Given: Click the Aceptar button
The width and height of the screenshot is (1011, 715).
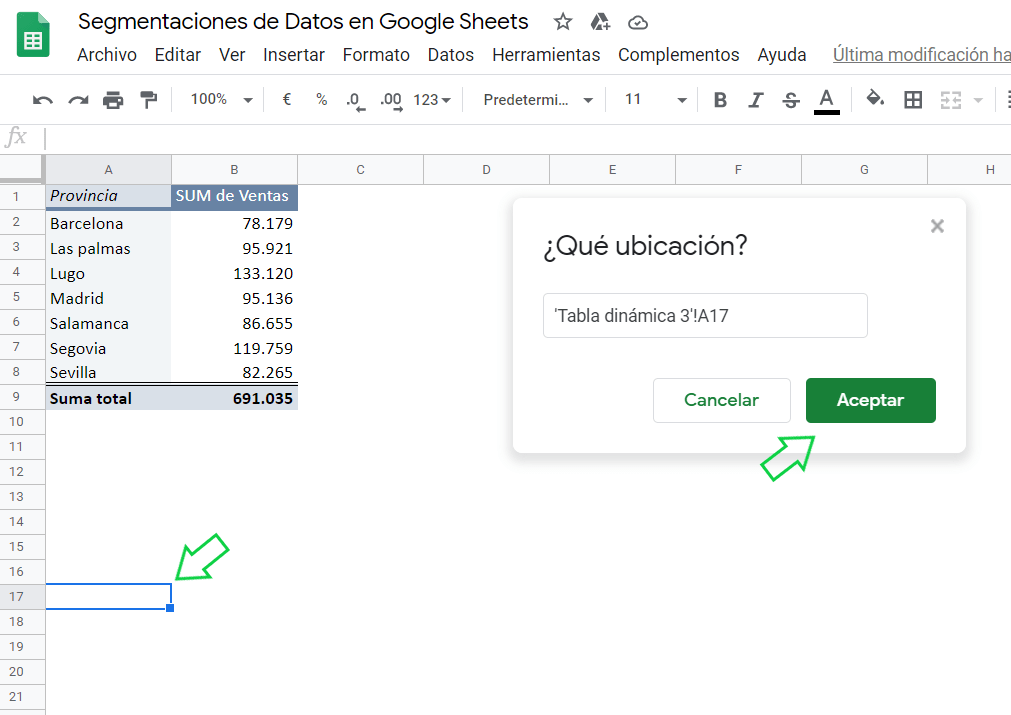Looking at the screenshot, I should [870, 400].
